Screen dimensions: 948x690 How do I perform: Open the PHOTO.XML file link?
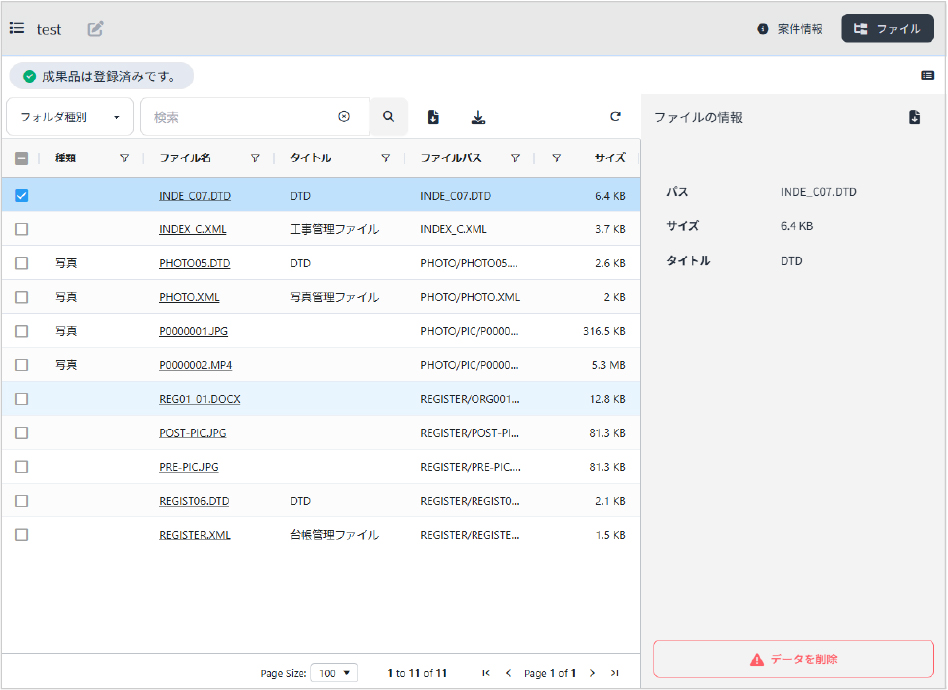coord(189,297)
